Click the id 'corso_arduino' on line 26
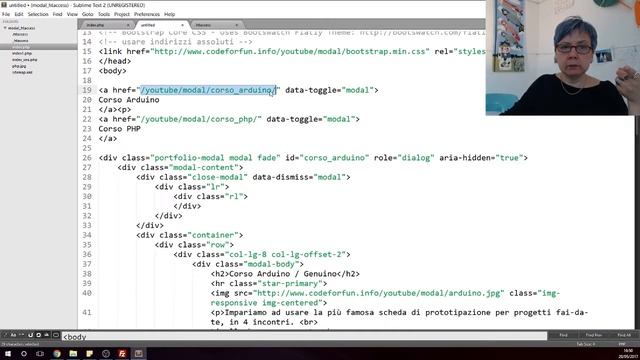The height and width of the screenshot is (360, 640). 334,158
